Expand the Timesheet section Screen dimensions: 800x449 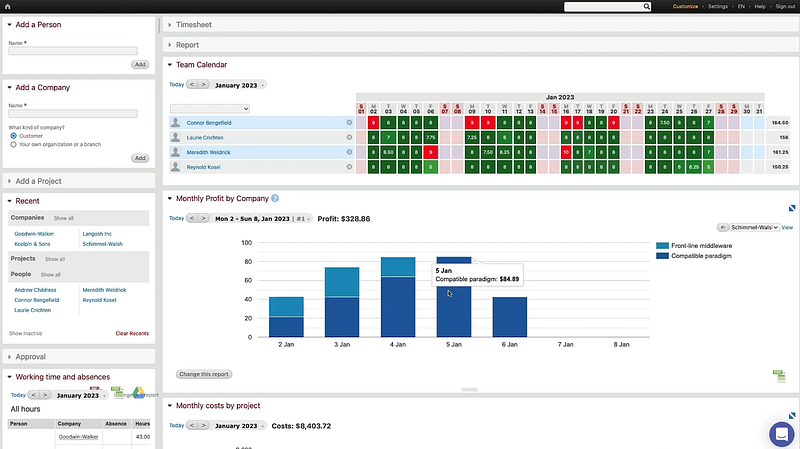(170, 24)
